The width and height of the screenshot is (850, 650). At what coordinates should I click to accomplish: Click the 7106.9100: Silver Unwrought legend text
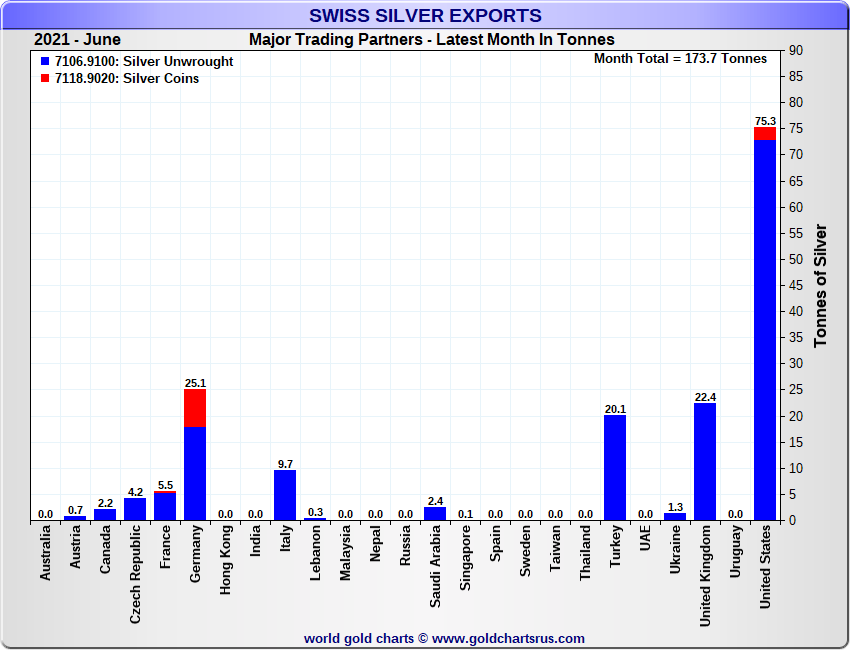coord(144,62)
